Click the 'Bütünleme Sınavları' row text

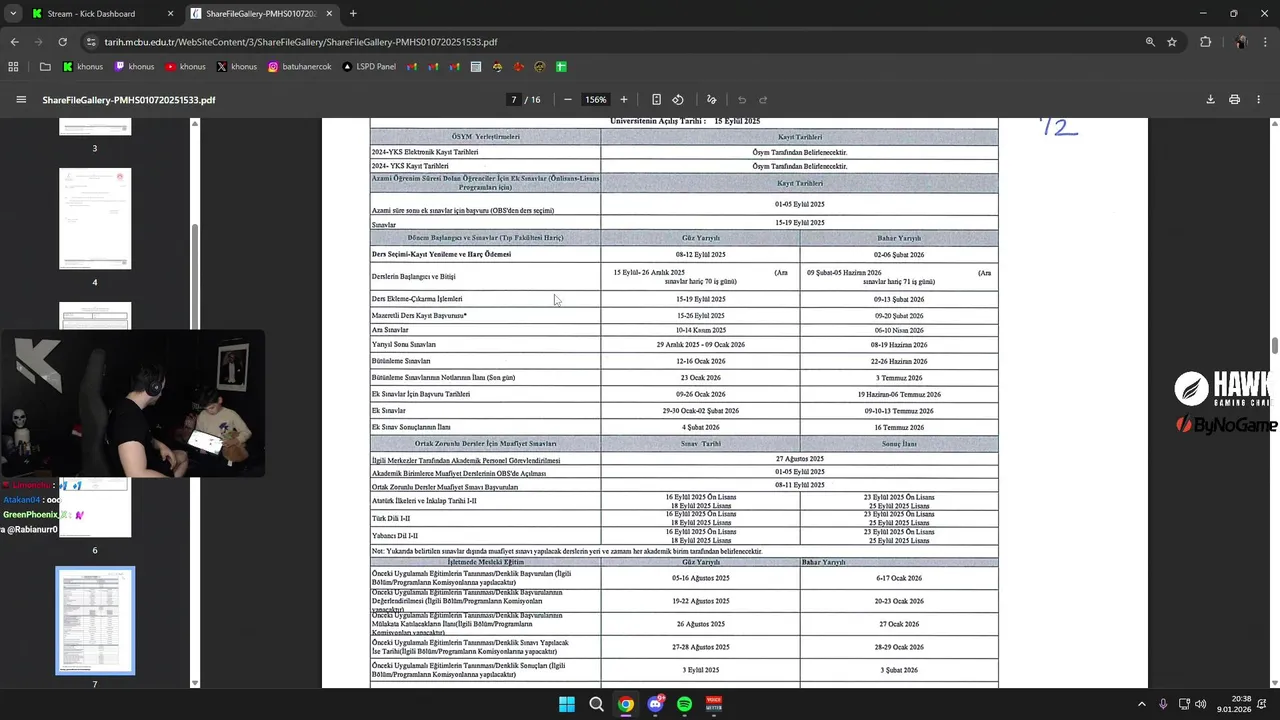pos(401,361)
